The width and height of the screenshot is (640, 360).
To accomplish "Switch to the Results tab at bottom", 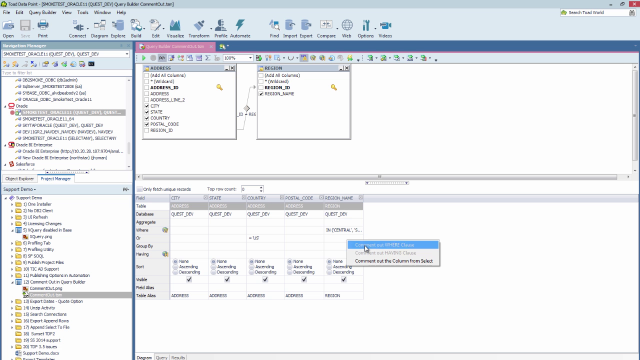I will (x=178, y=357).
